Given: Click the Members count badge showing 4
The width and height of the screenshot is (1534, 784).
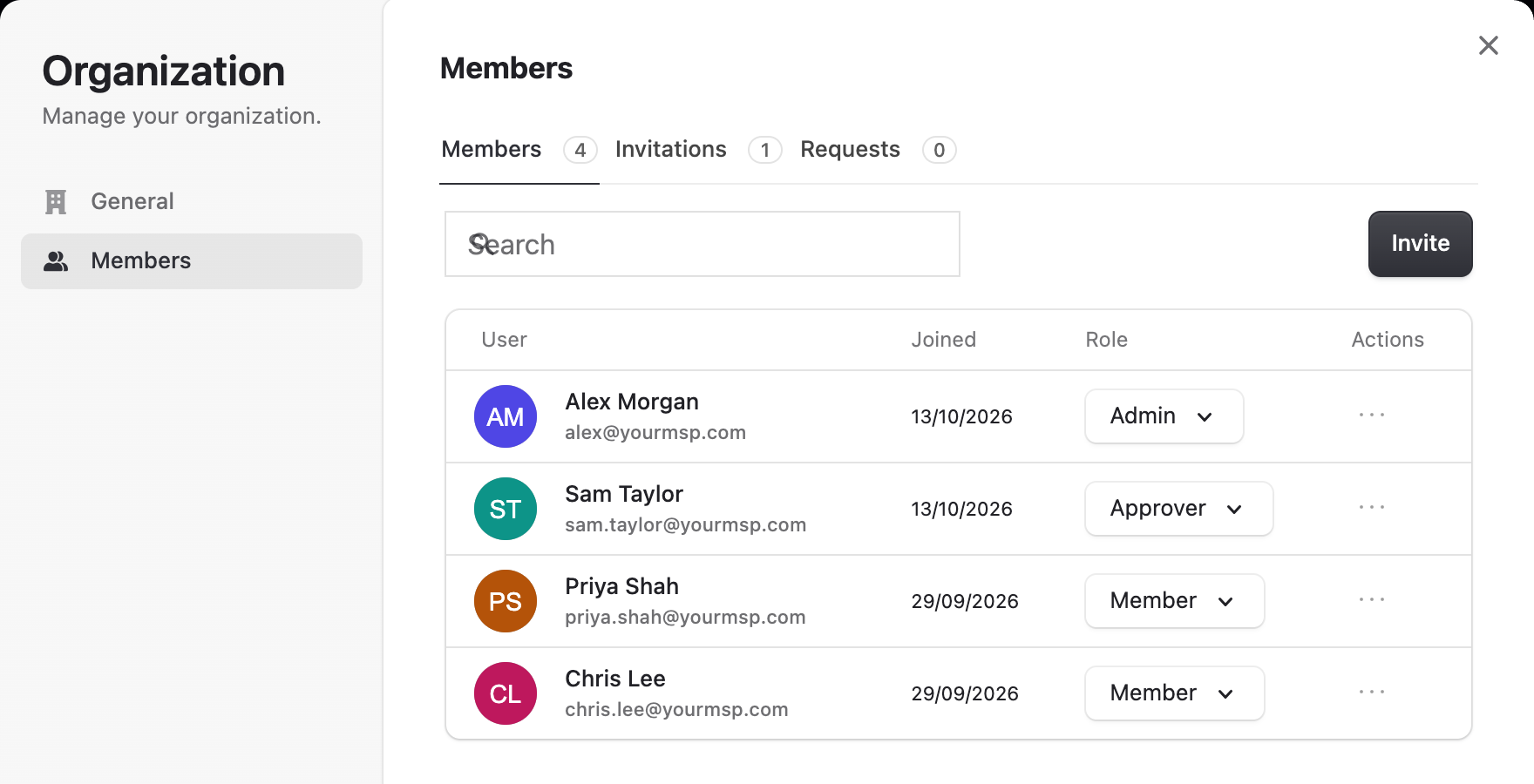Looking at the screenshot, I should pyautogui.click(x=580, y=150).
